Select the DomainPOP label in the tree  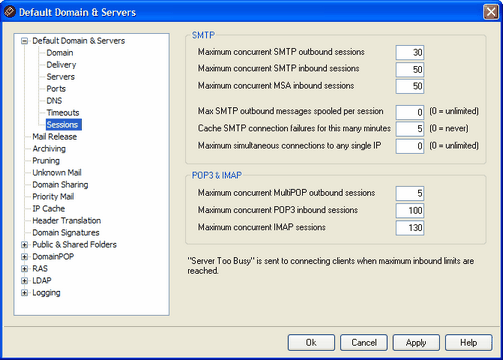53,257
